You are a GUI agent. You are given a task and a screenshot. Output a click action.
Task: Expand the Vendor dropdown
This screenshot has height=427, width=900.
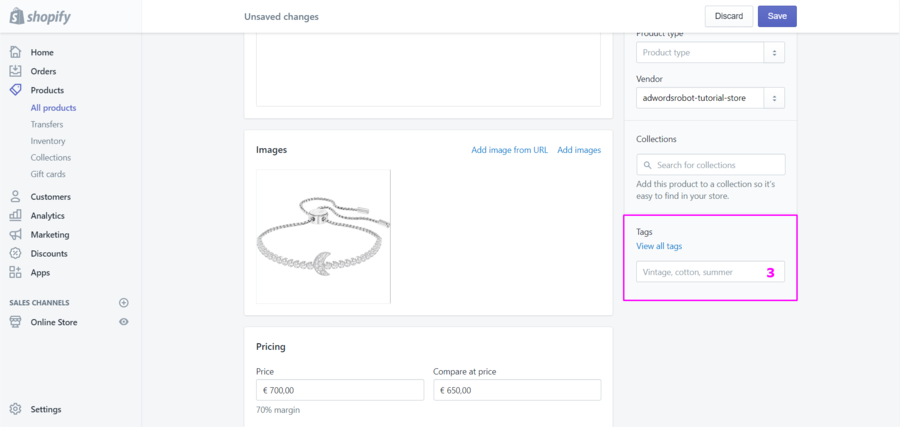click(x=710, y=98)
